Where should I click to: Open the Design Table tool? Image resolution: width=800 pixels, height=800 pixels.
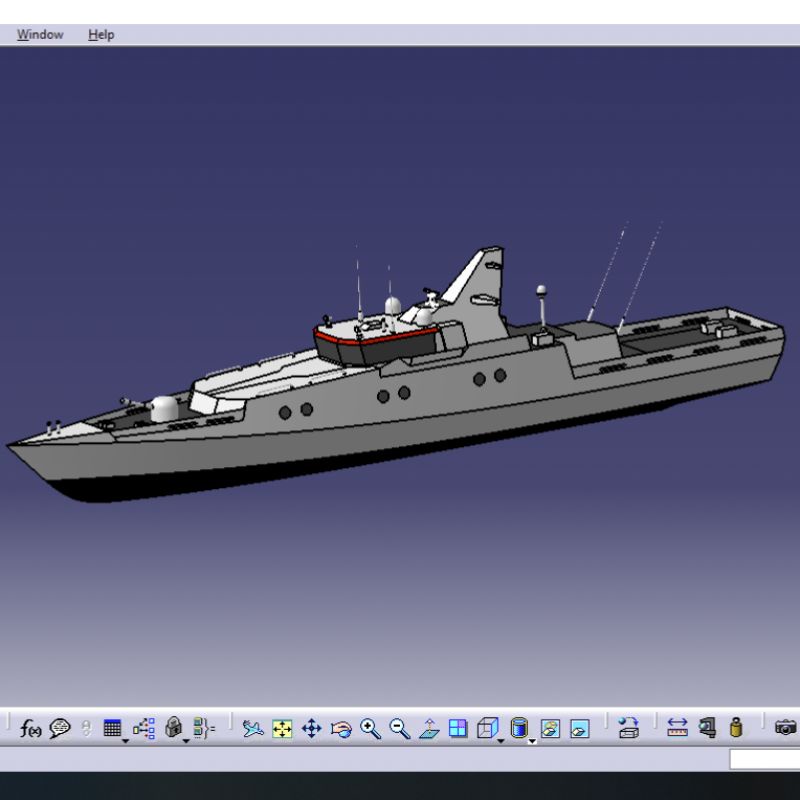click(x=112, y=728)
